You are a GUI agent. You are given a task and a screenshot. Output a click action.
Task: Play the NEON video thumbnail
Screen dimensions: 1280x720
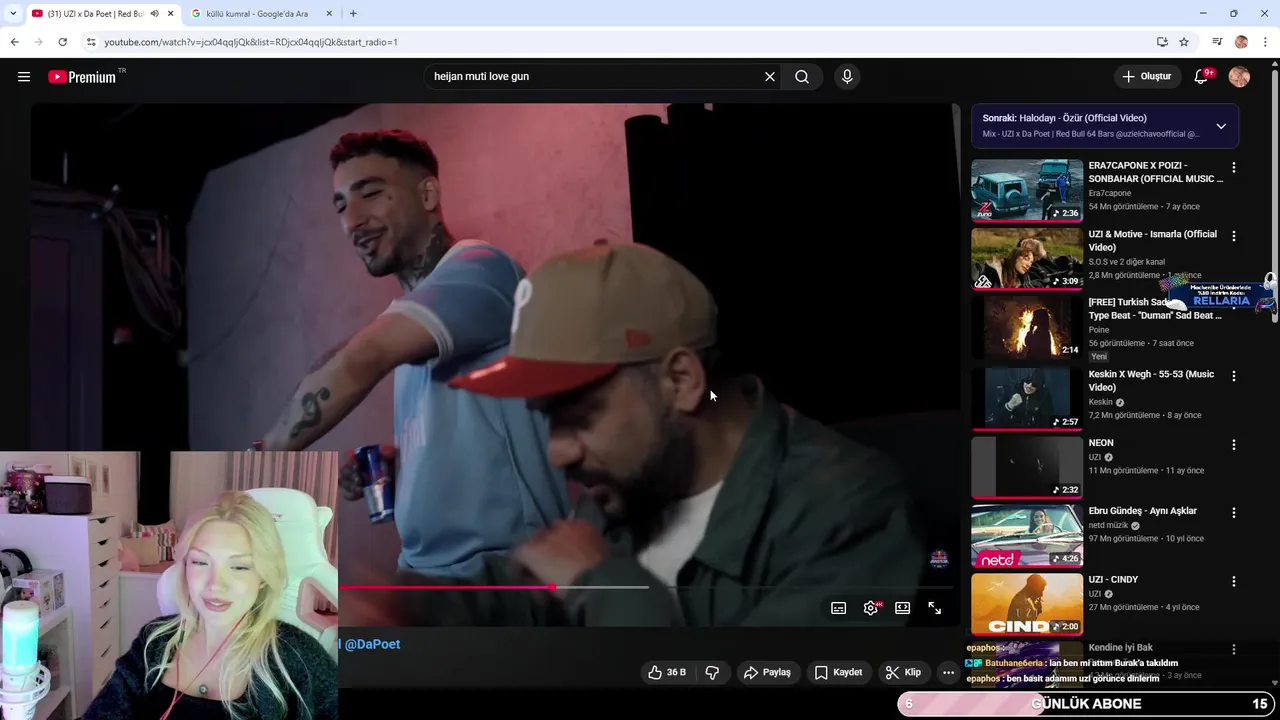pos(1027,467)
